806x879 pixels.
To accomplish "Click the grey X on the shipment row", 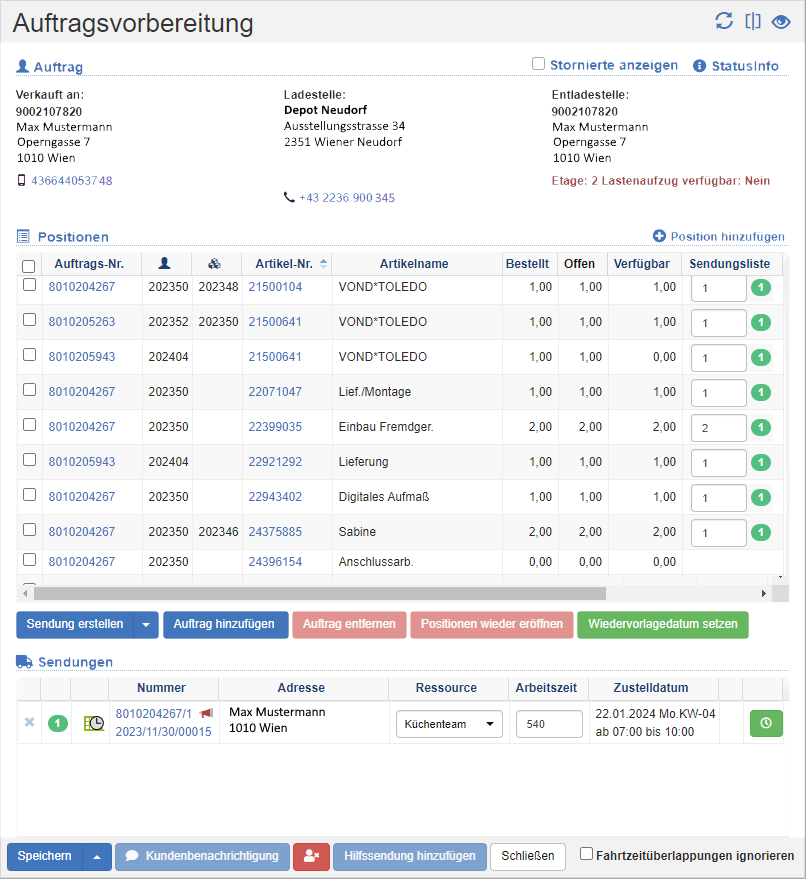I will tap(29, 722).
